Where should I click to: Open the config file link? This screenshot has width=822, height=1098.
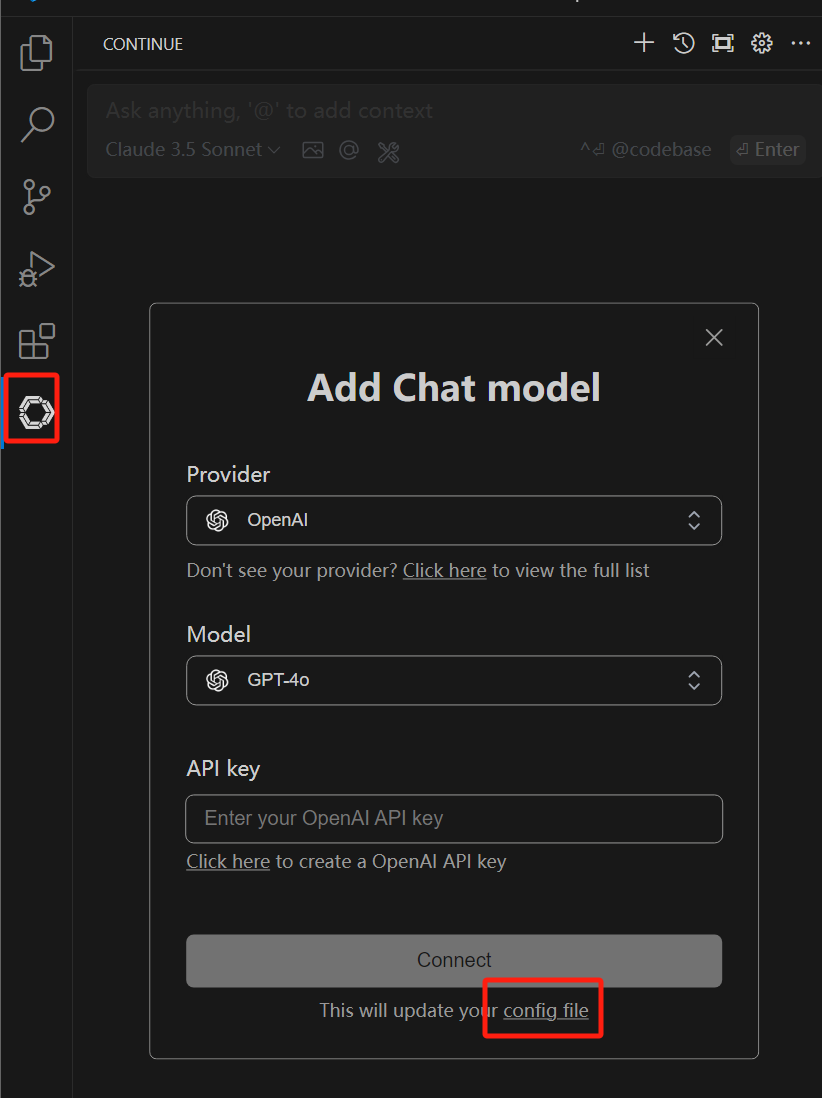point(543,1010)
